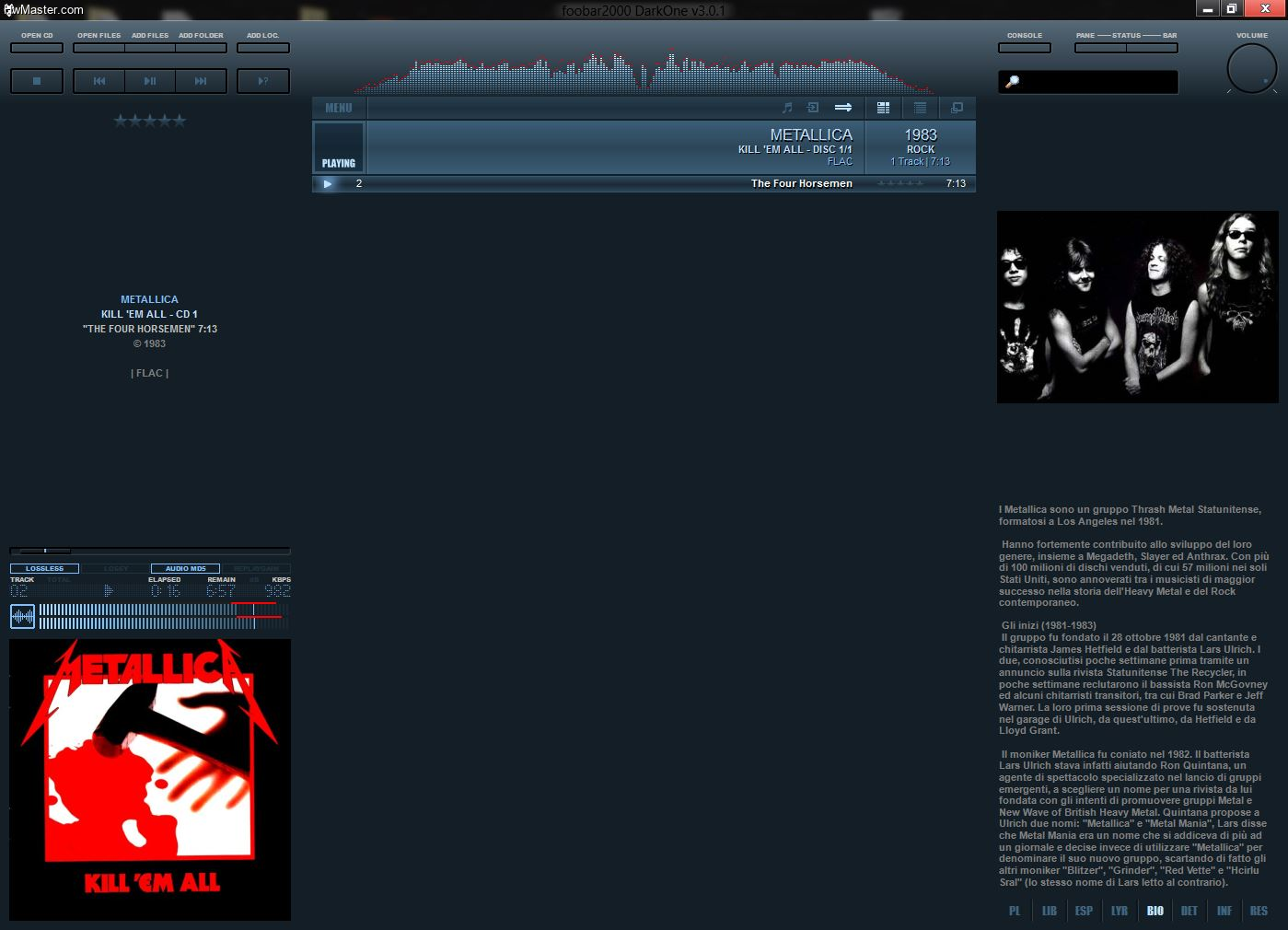
Task: Switch to plain list playlist view icon
Action: click(x=921, y=108)
